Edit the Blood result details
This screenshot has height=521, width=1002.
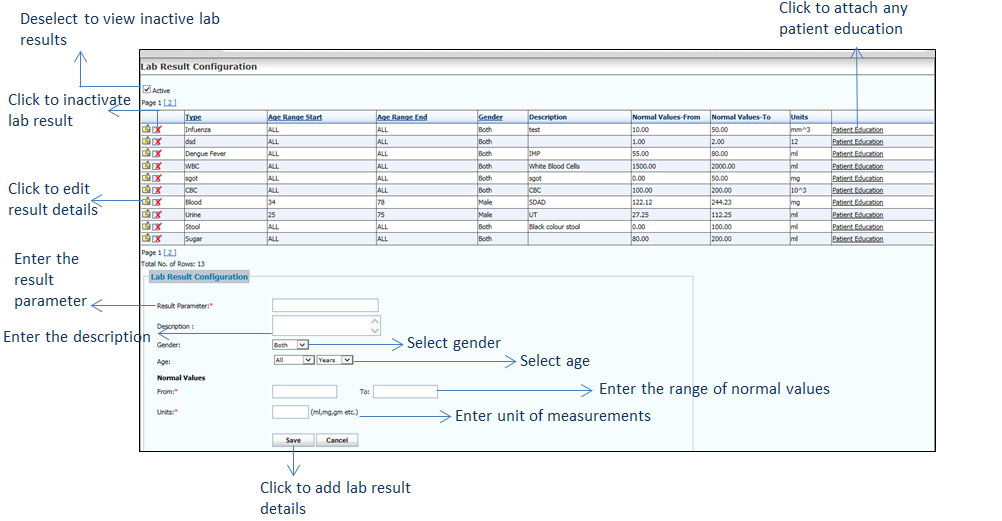click(146, 202)
